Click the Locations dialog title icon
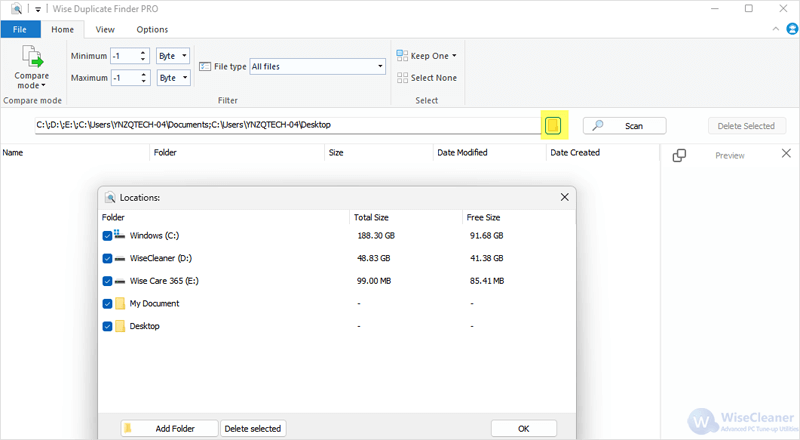Image resolution: width=800 pixels, height=440 pixels. (110, 198)
